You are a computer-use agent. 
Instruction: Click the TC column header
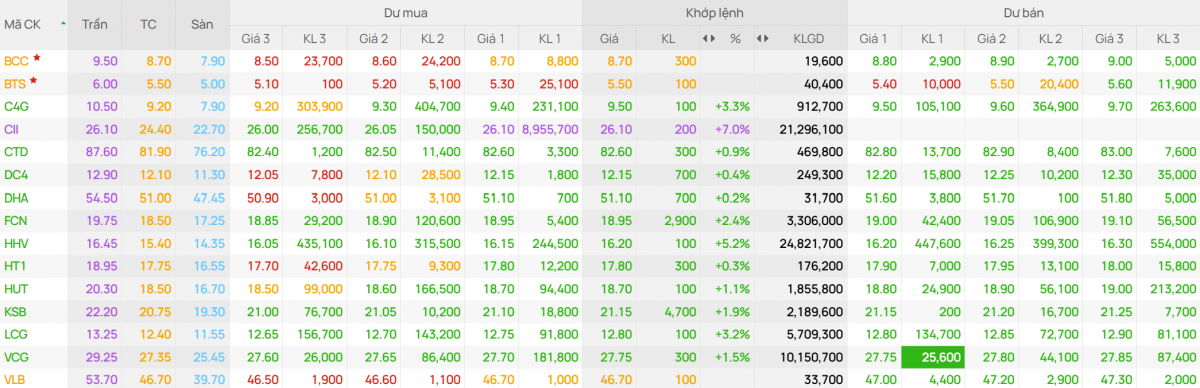coord(149,22)
